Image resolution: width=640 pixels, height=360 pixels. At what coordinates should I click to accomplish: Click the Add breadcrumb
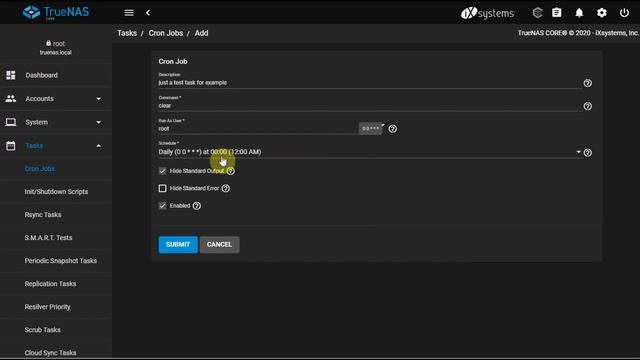pyautogui.click(x=201, y=33)
